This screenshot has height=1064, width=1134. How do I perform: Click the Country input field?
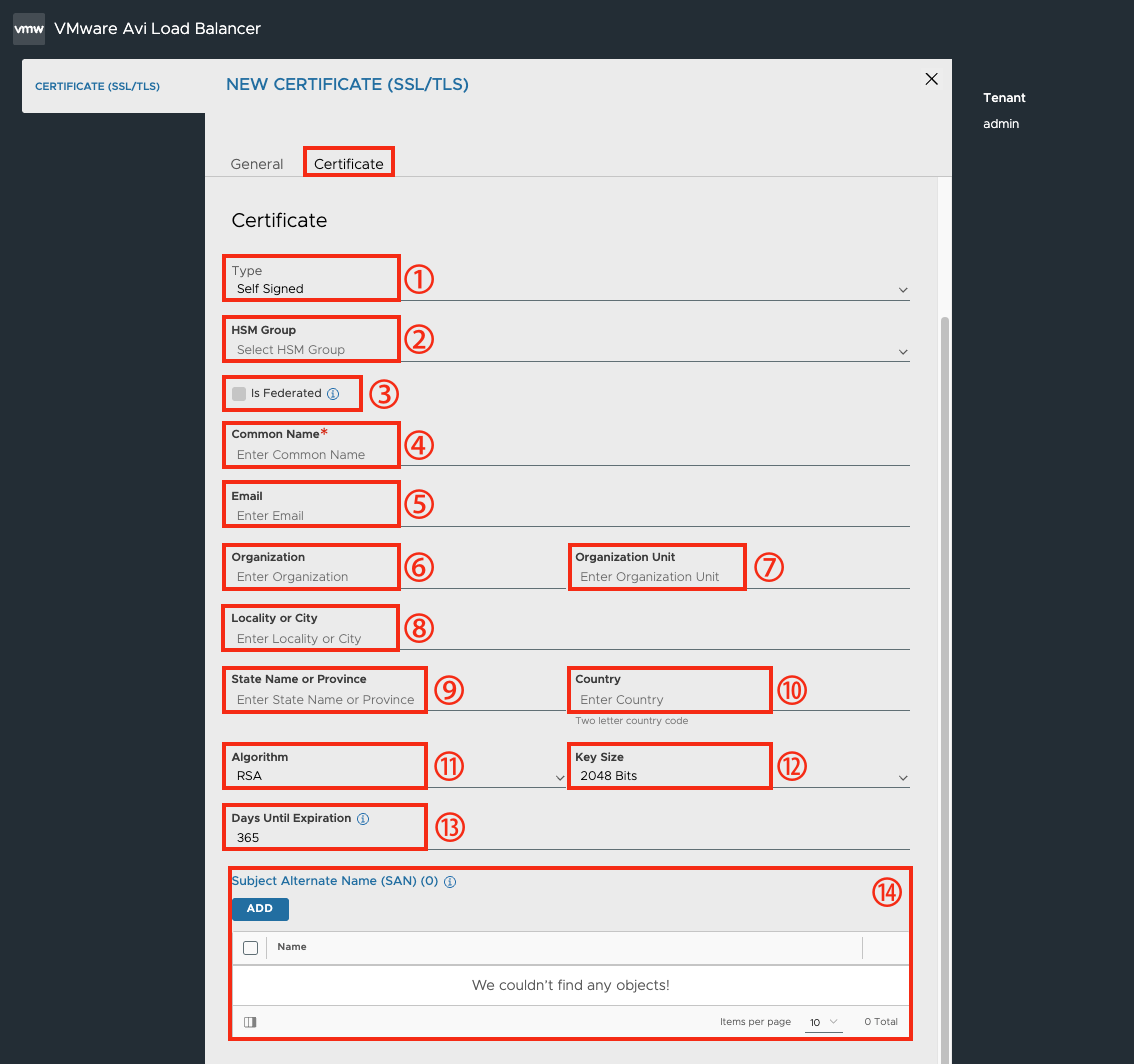tap(742, 700)
